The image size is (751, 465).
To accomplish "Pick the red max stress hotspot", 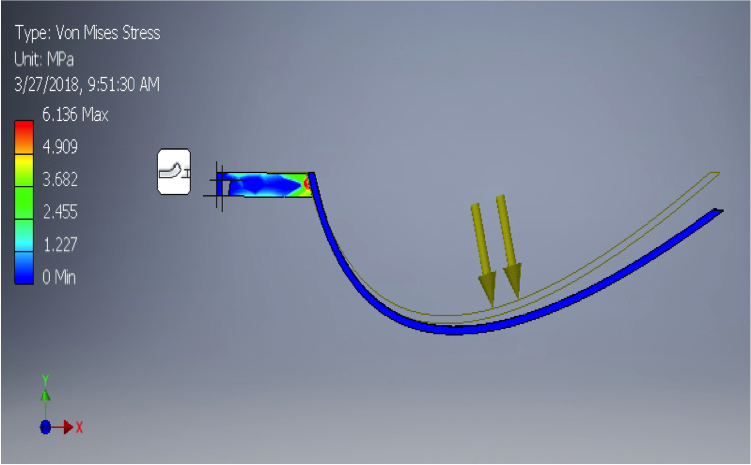I will coord(308,184).
